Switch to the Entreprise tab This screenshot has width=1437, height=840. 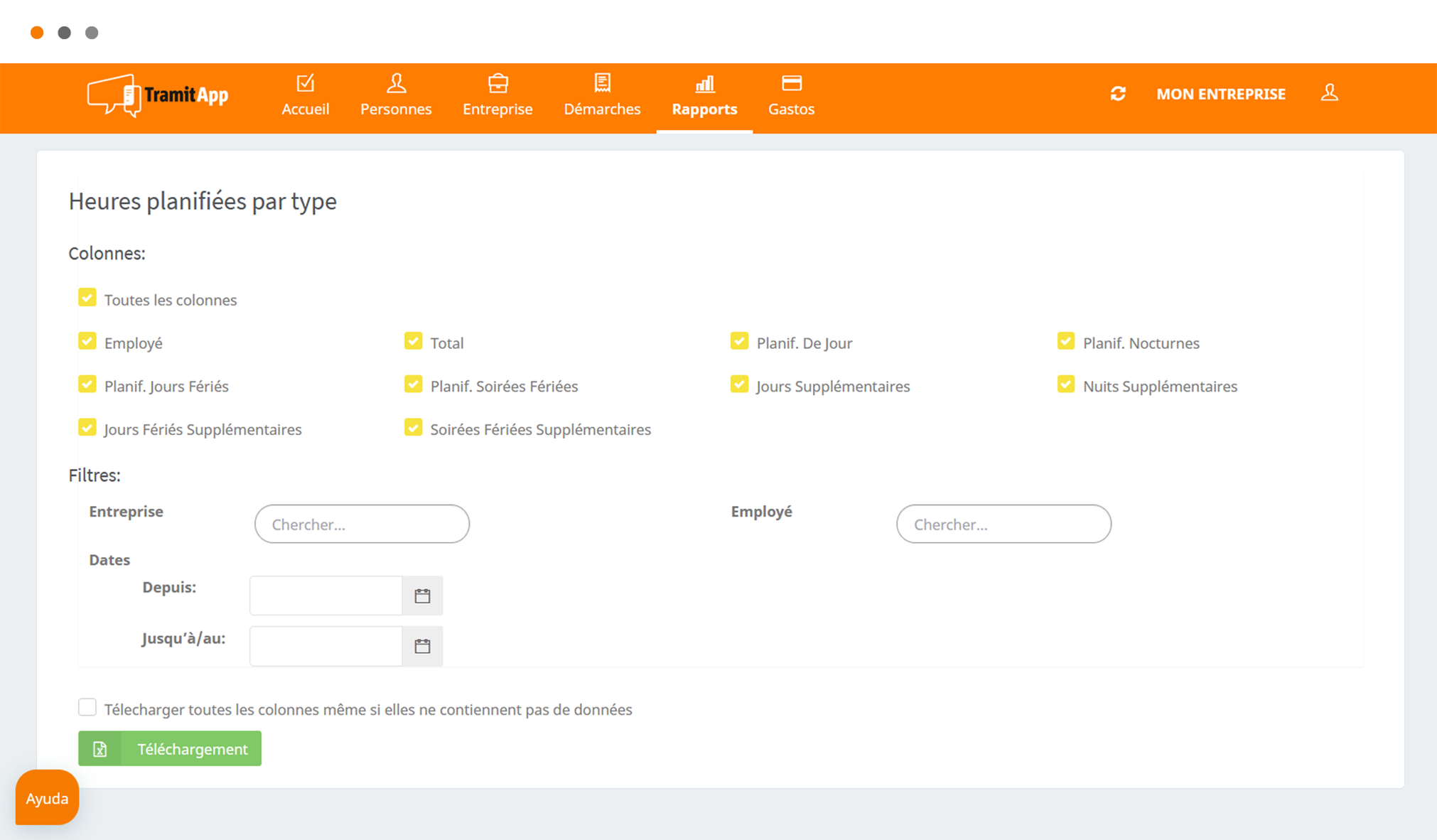[497, 97]
